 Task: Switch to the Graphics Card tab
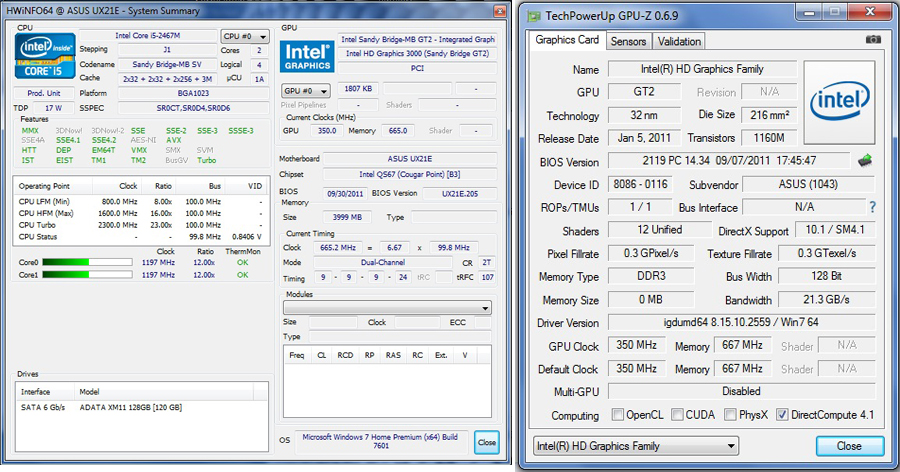click(567, 40)
